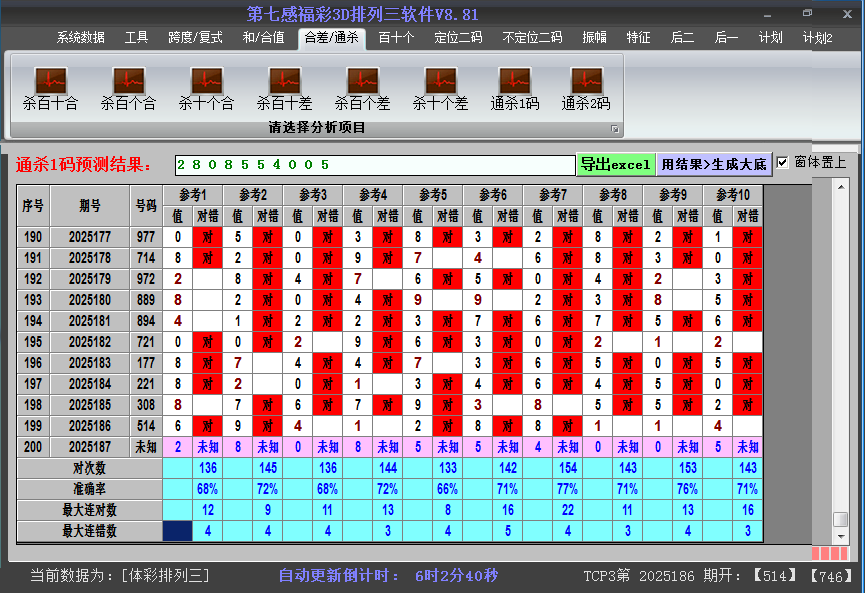Switch to the 计划 tab
Viewport: 865px width, 593px height.
[x=770, y=38]
